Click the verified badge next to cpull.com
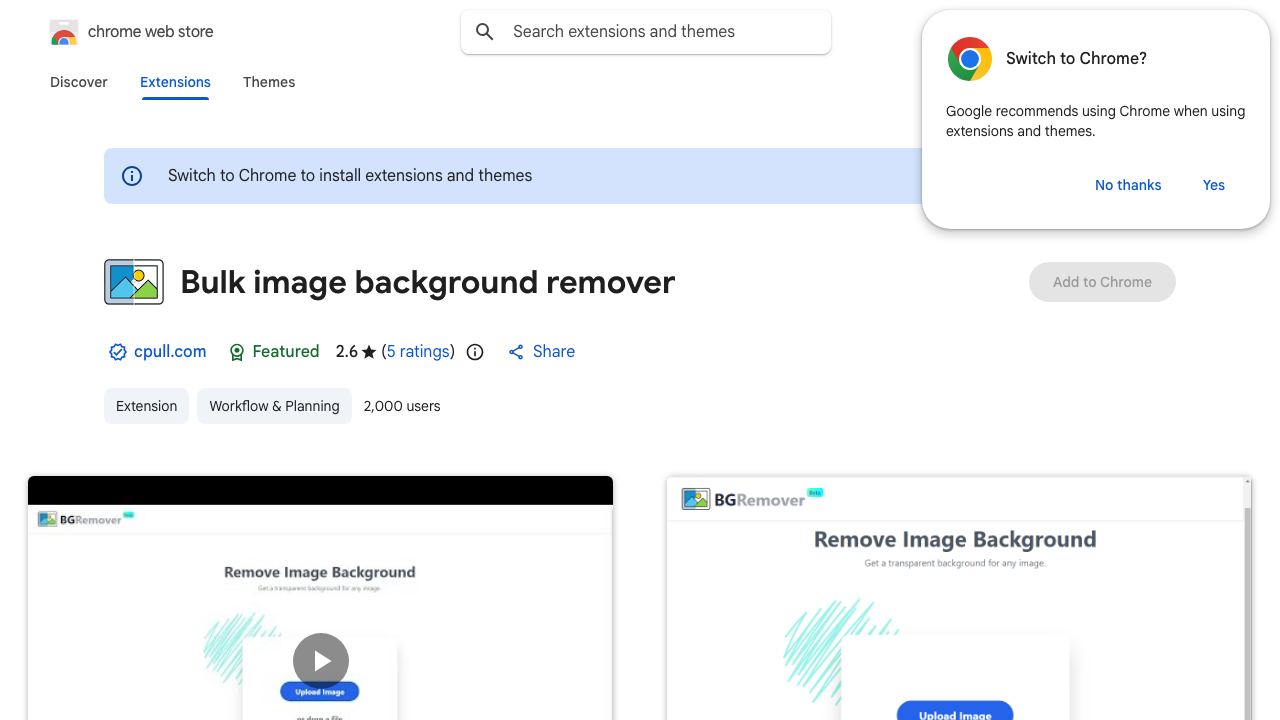Screen dimensions: 1280x720 [x=118, y=352]
